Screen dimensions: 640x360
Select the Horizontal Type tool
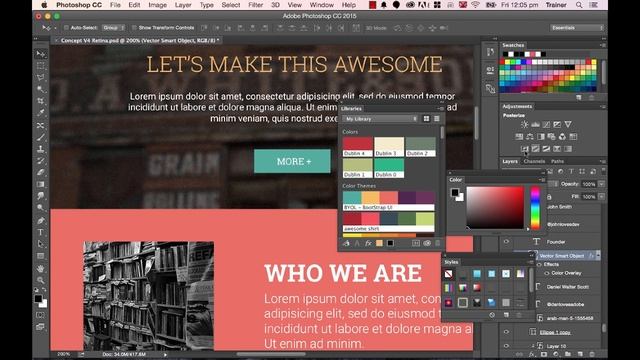pos(40,233)
